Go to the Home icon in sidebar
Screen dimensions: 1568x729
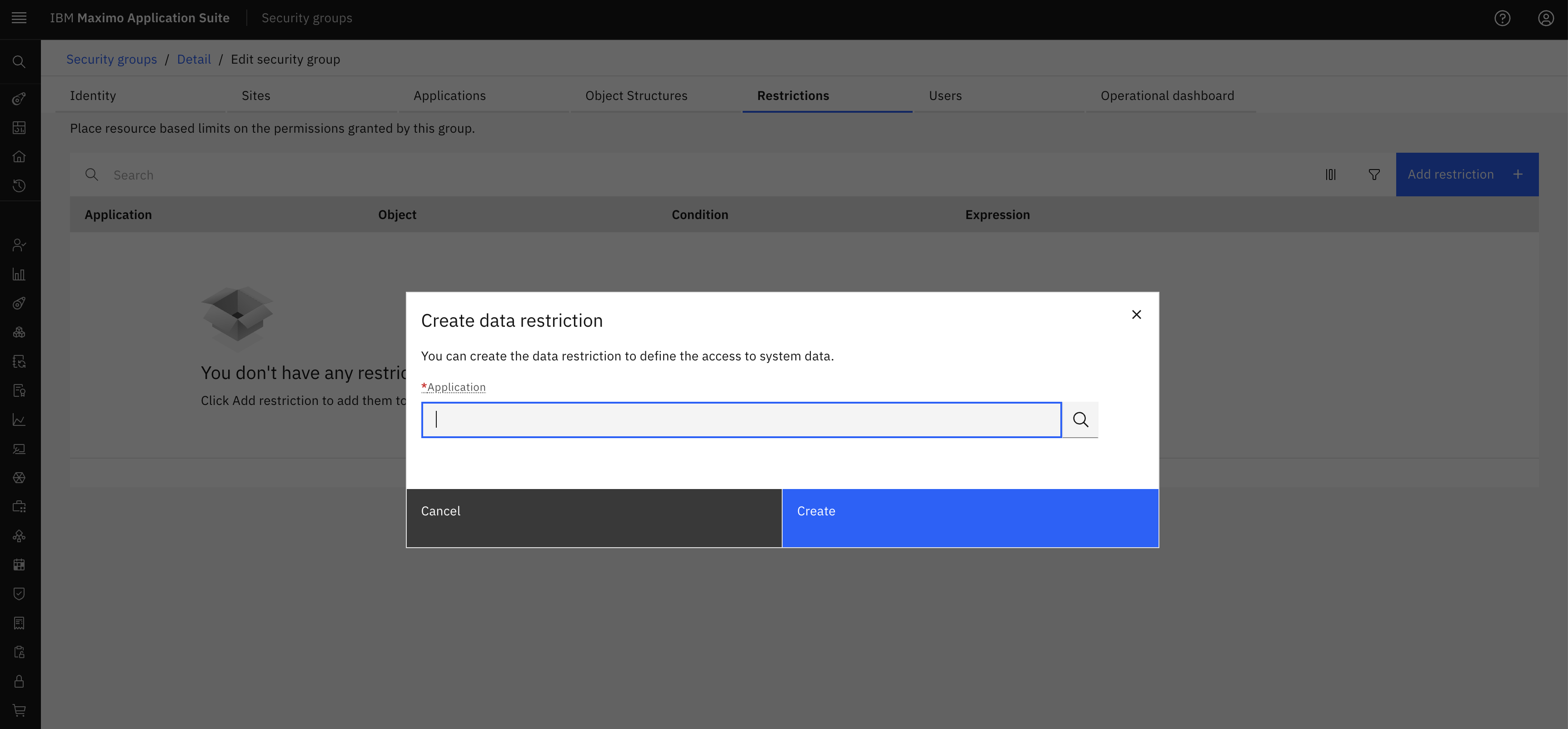(x=19, y=156)
